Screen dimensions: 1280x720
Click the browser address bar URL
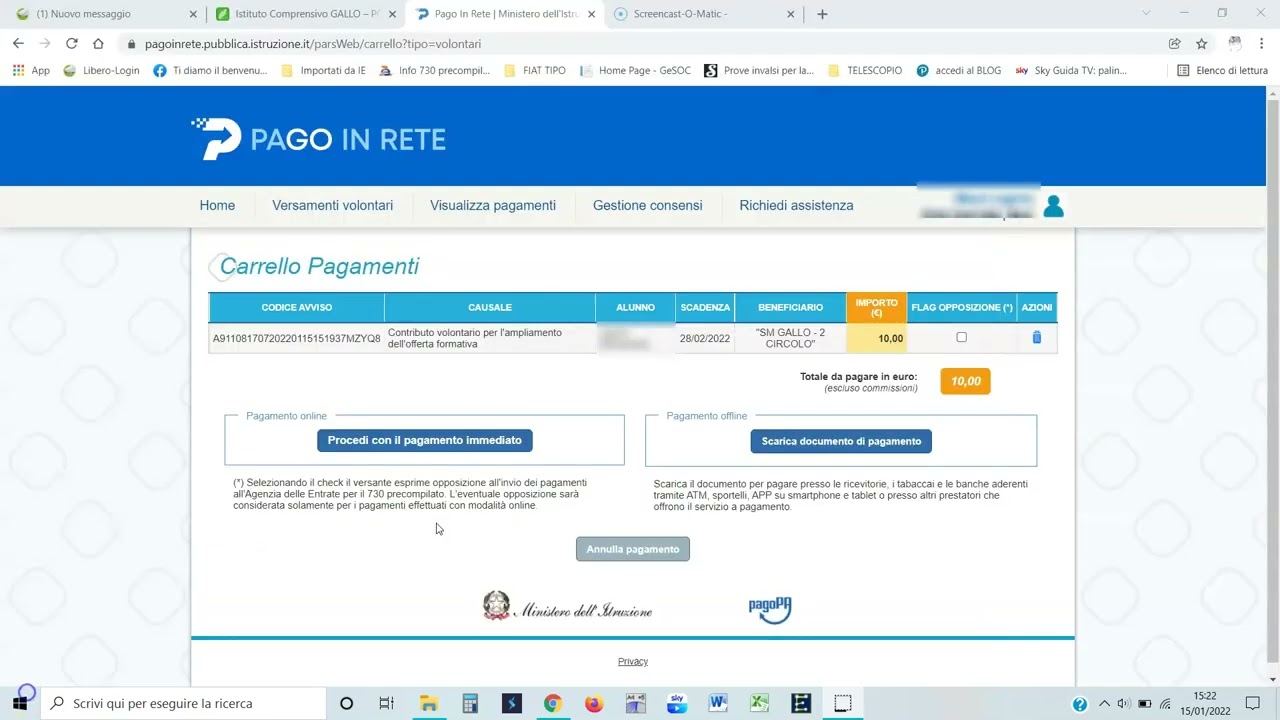click(313, 44)
